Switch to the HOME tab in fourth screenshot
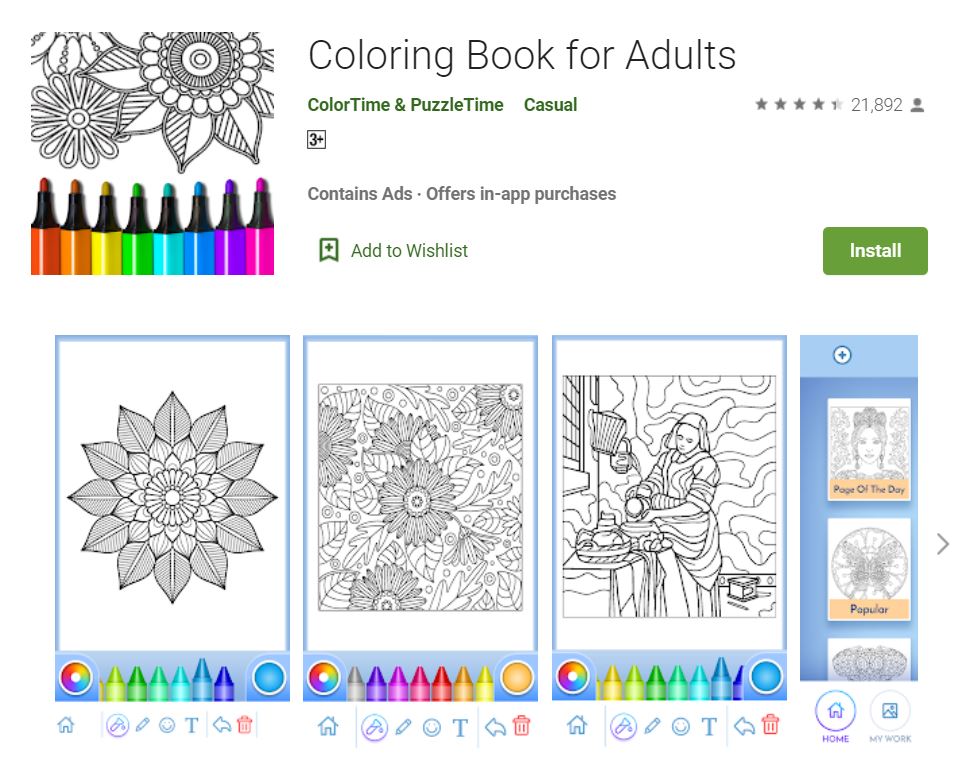This screenshot has width=968, height=758. click(x=835, y=717)
